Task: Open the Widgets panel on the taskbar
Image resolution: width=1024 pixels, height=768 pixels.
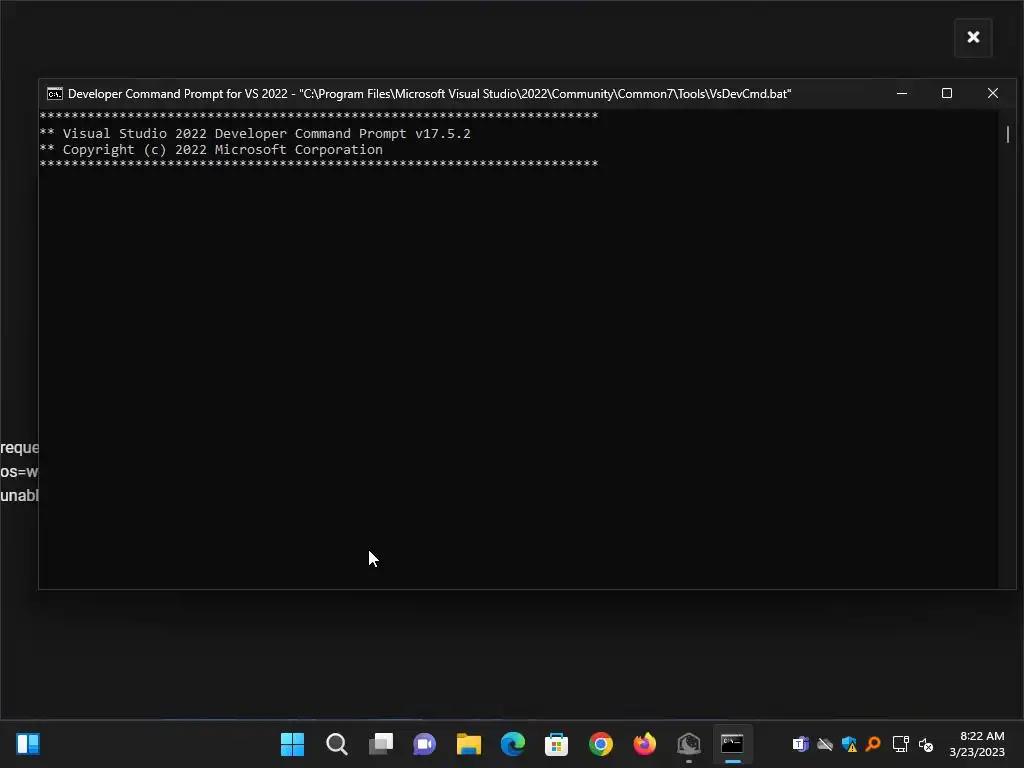Action: coord(28,744)
